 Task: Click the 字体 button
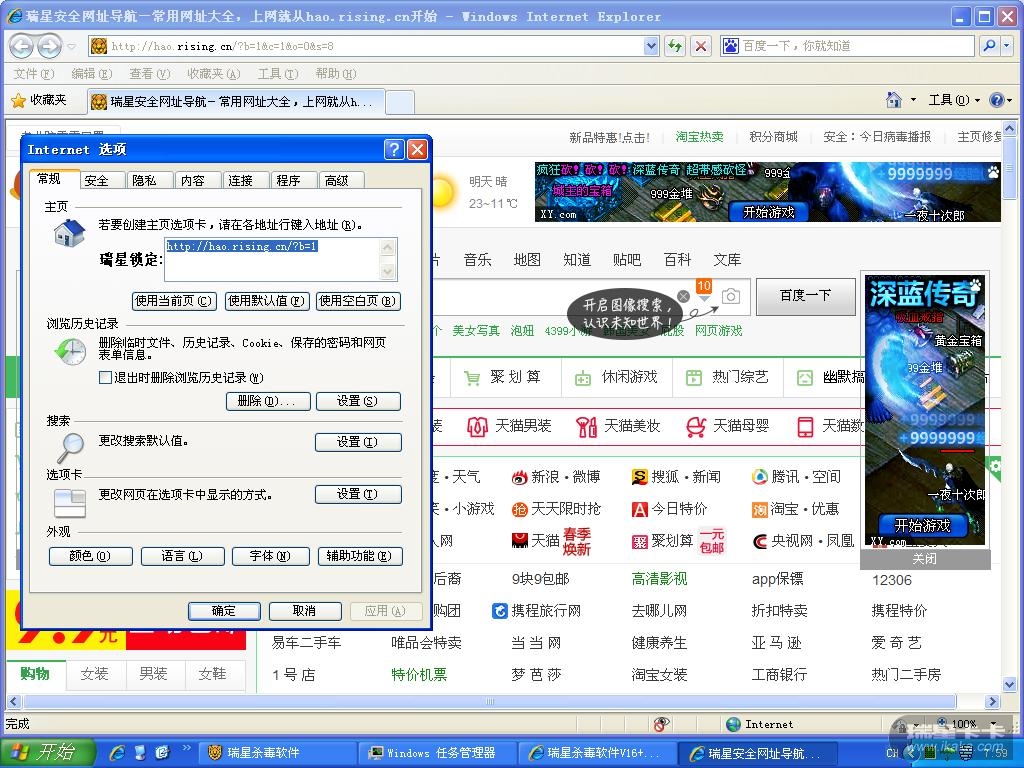click(x=270, y=556)
